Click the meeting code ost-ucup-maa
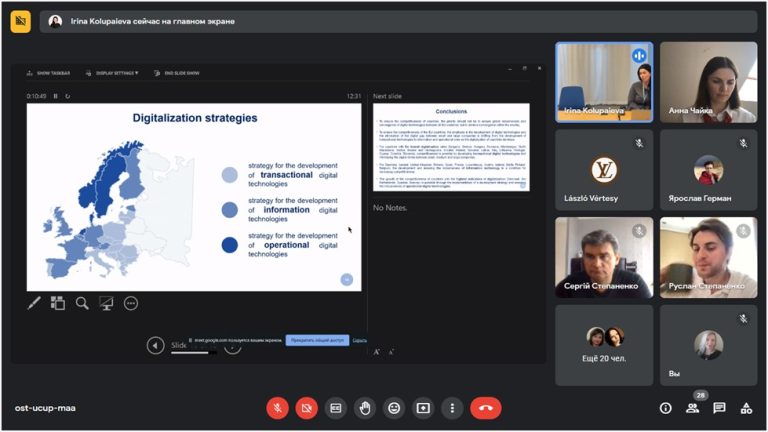 45,408
